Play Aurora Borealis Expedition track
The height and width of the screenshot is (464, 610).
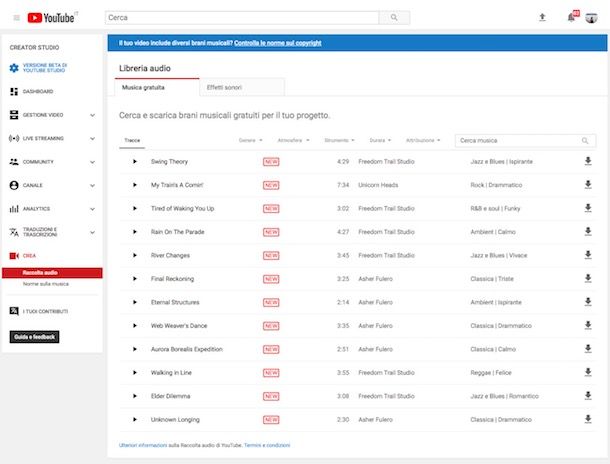pyautogui.click(x=135, y=349)
